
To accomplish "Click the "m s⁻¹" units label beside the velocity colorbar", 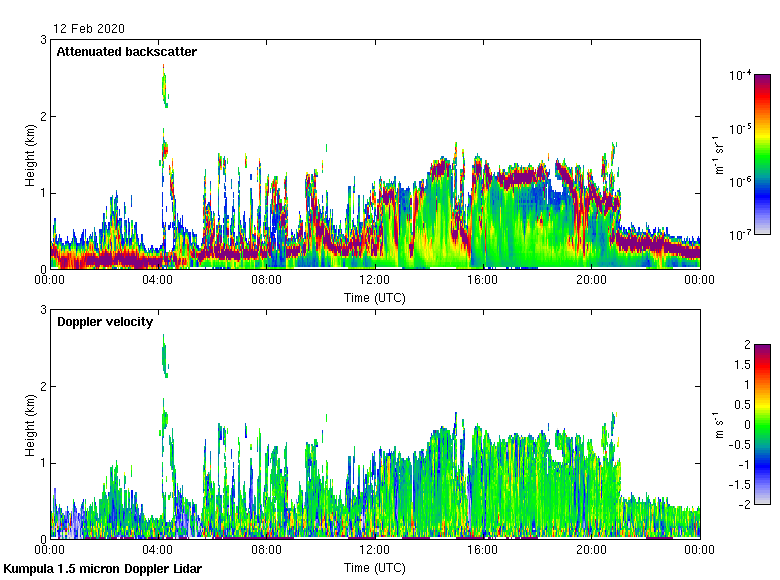I will (719, 424).
